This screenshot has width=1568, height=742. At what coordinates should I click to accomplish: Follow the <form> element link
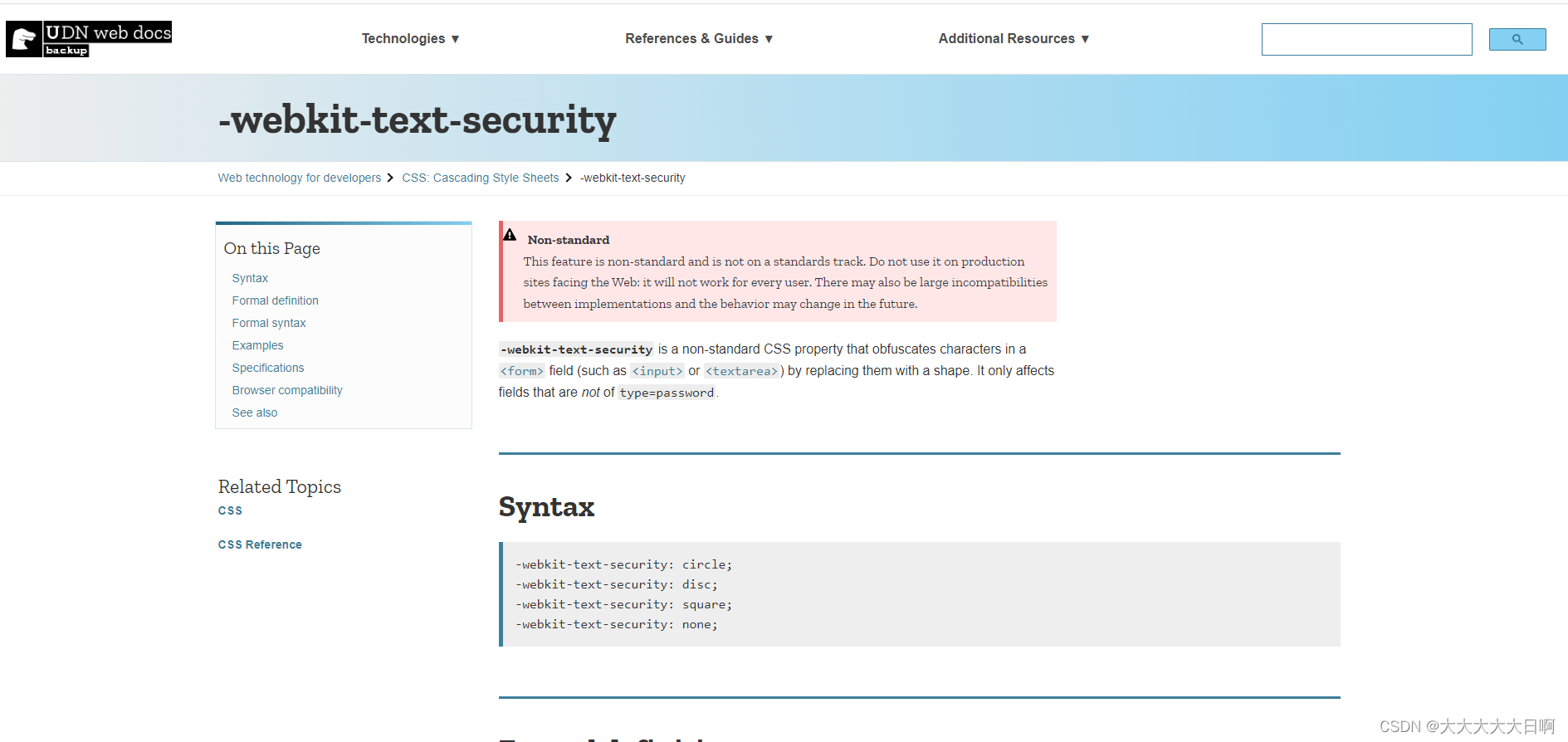tap(522, 371)
